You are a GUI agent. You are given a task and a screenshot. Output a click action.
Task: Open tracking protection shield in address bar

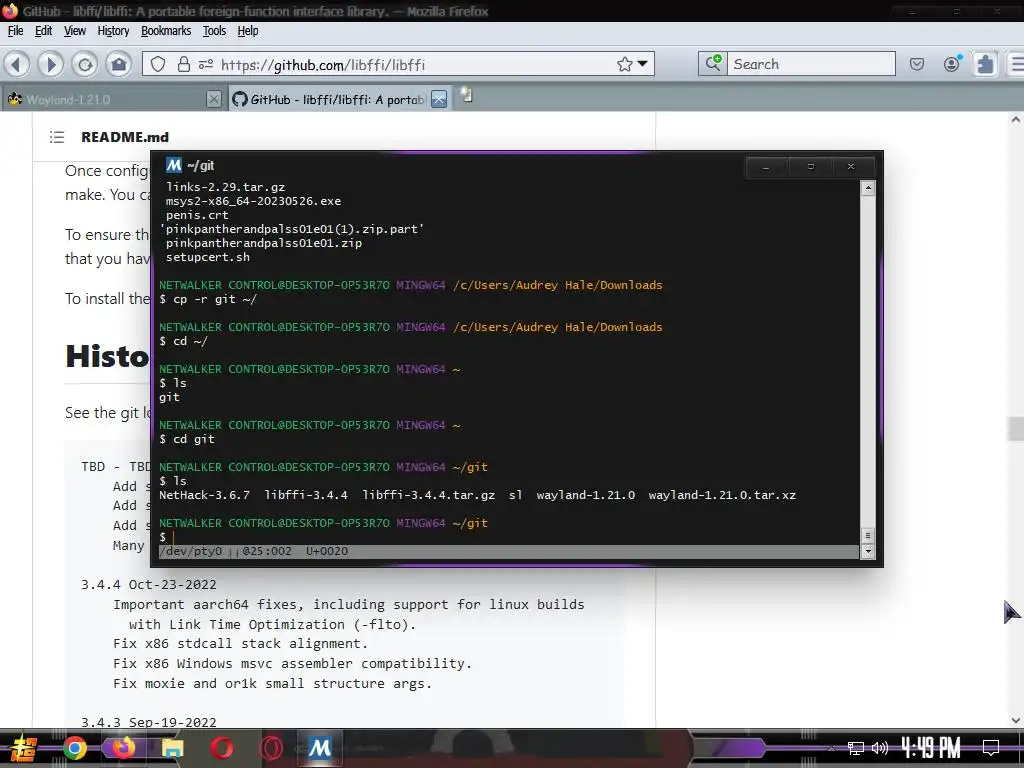[x=158, y=64]
